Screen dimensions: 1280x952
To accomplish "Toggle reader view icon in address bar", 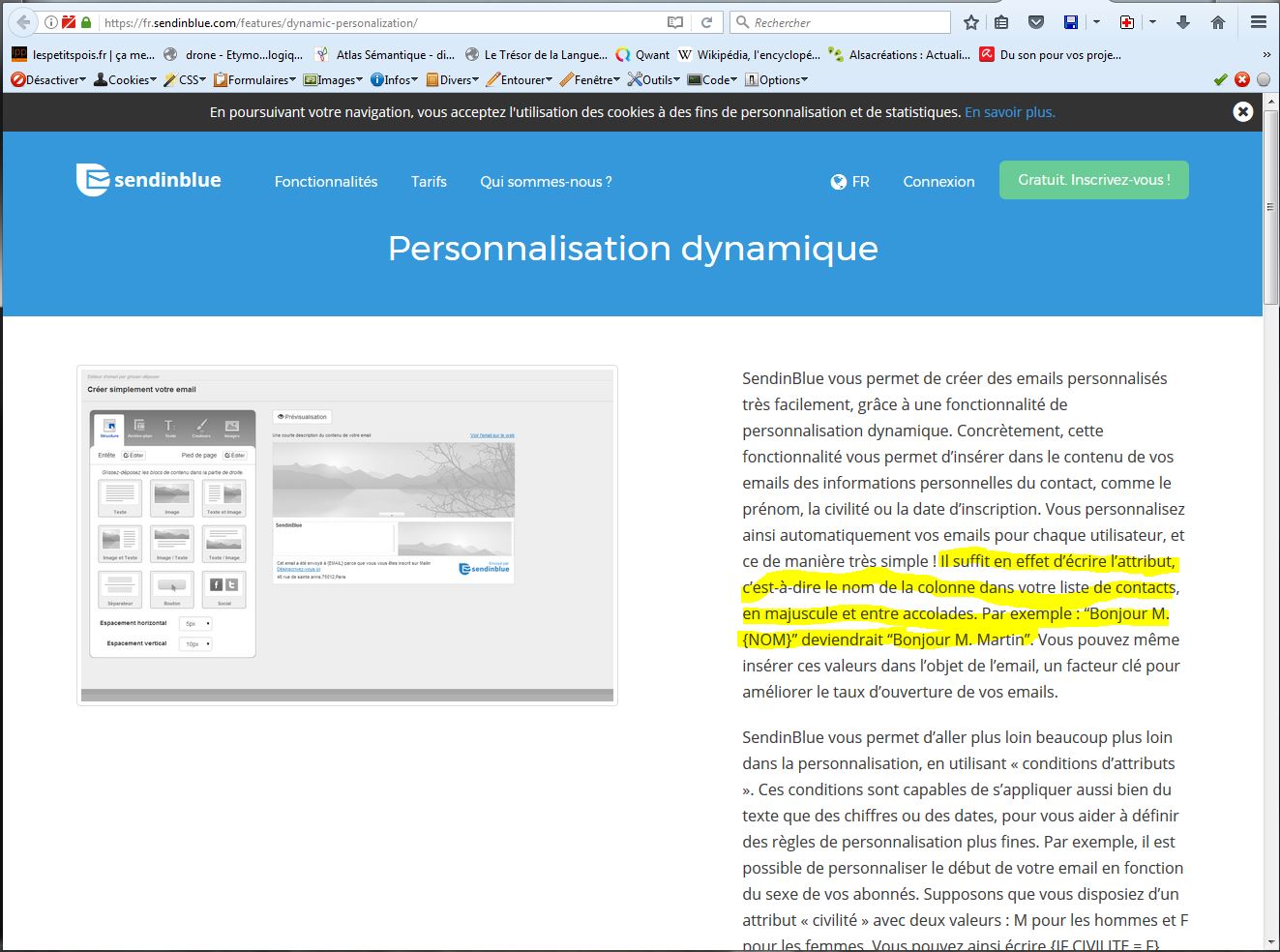I will click(675, 22).
